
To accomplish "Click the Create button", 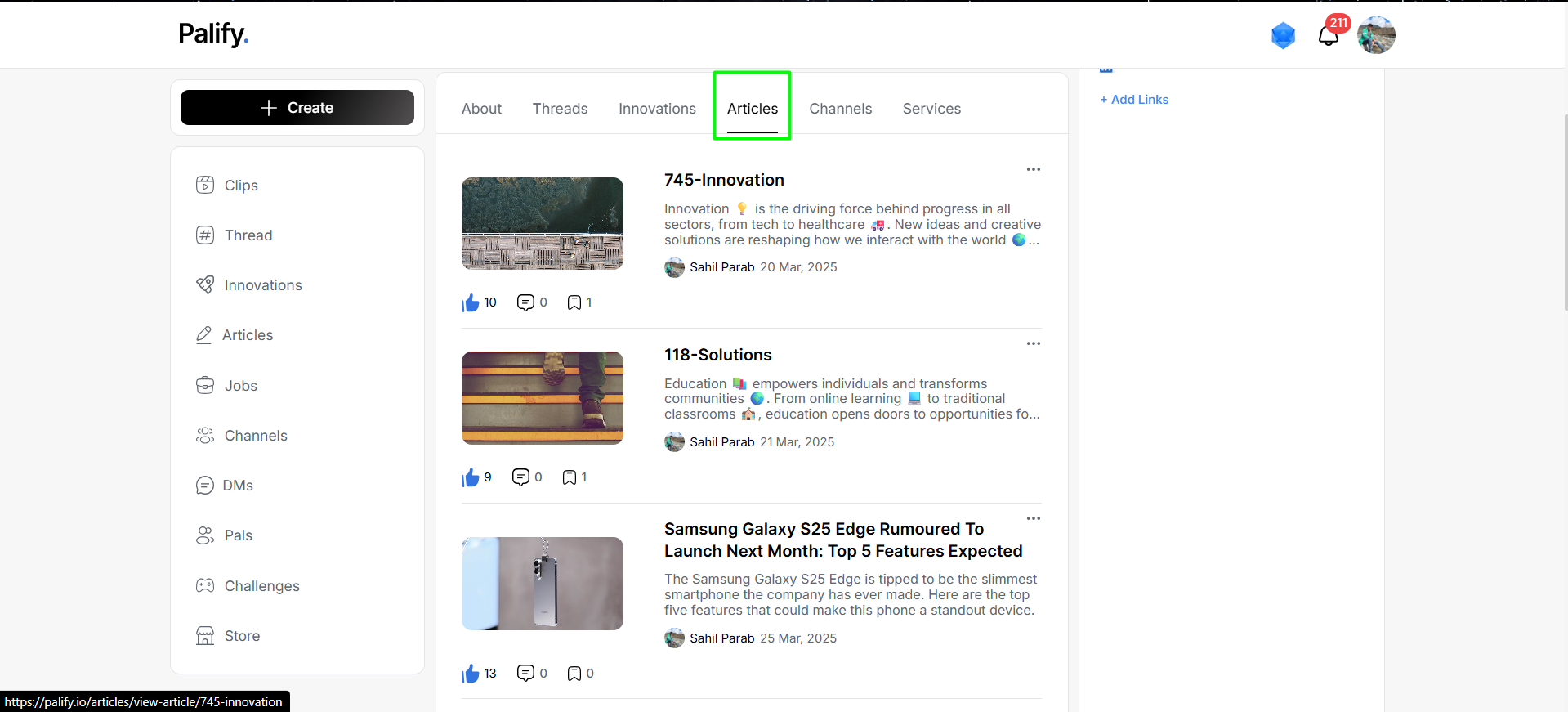I will pyautogui.click(x=297, y=108).
